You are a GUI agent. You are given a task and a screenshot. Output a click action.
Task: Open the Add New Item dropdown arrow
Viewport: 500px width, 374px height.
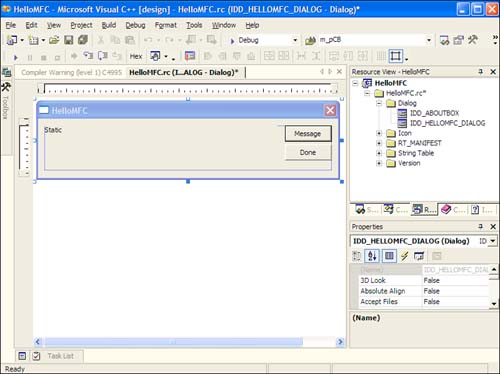[43, 40]
